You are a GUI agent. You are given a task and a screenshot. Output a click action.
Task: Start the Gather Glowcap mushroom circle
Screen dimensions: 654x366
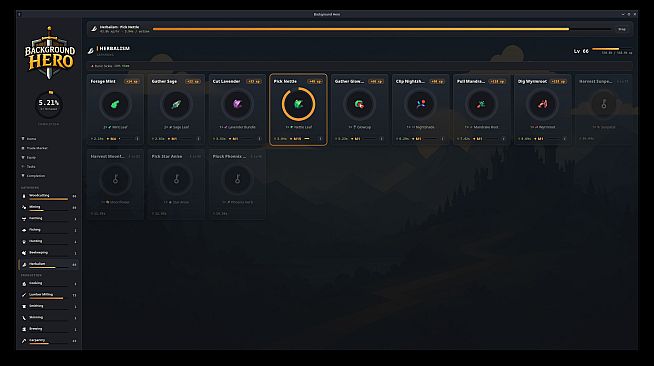tap(360, 104)
